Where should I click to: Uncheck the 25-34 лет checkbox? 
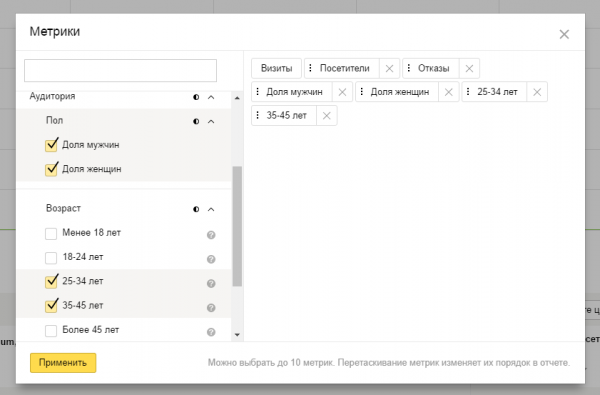point(51,281)
